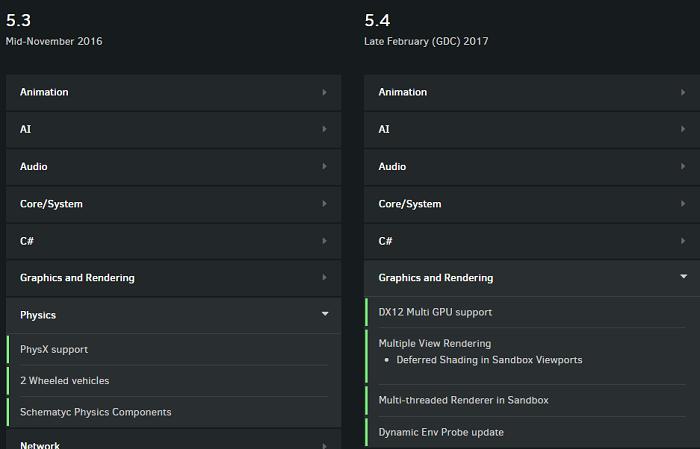Expand the 5.4 Core/System section
The height and width of the screenshot is (449, 700).
[532, 204]
